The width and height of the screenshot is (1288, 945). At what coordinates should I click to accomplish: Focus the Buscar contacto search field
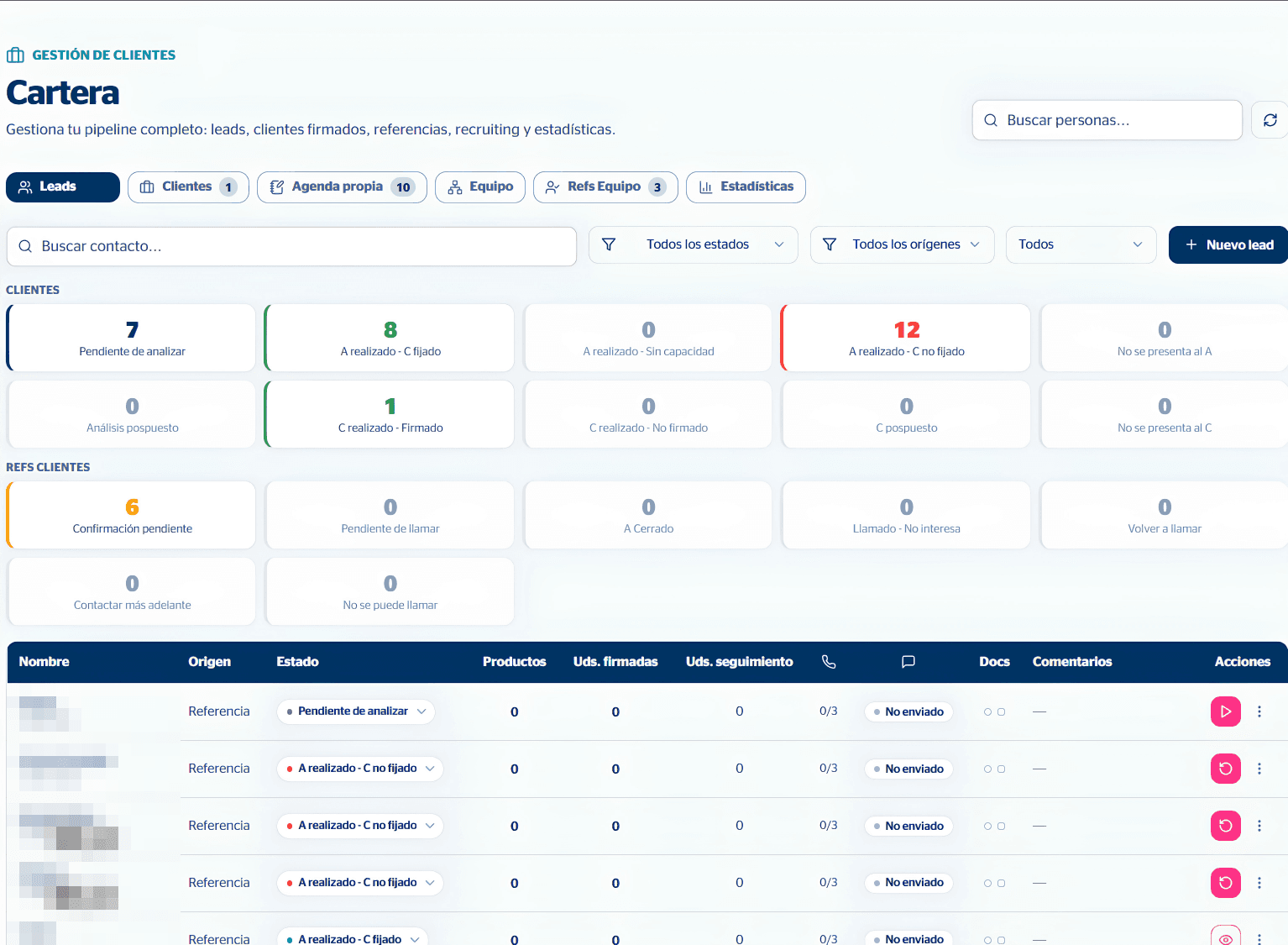coord(291,246)
